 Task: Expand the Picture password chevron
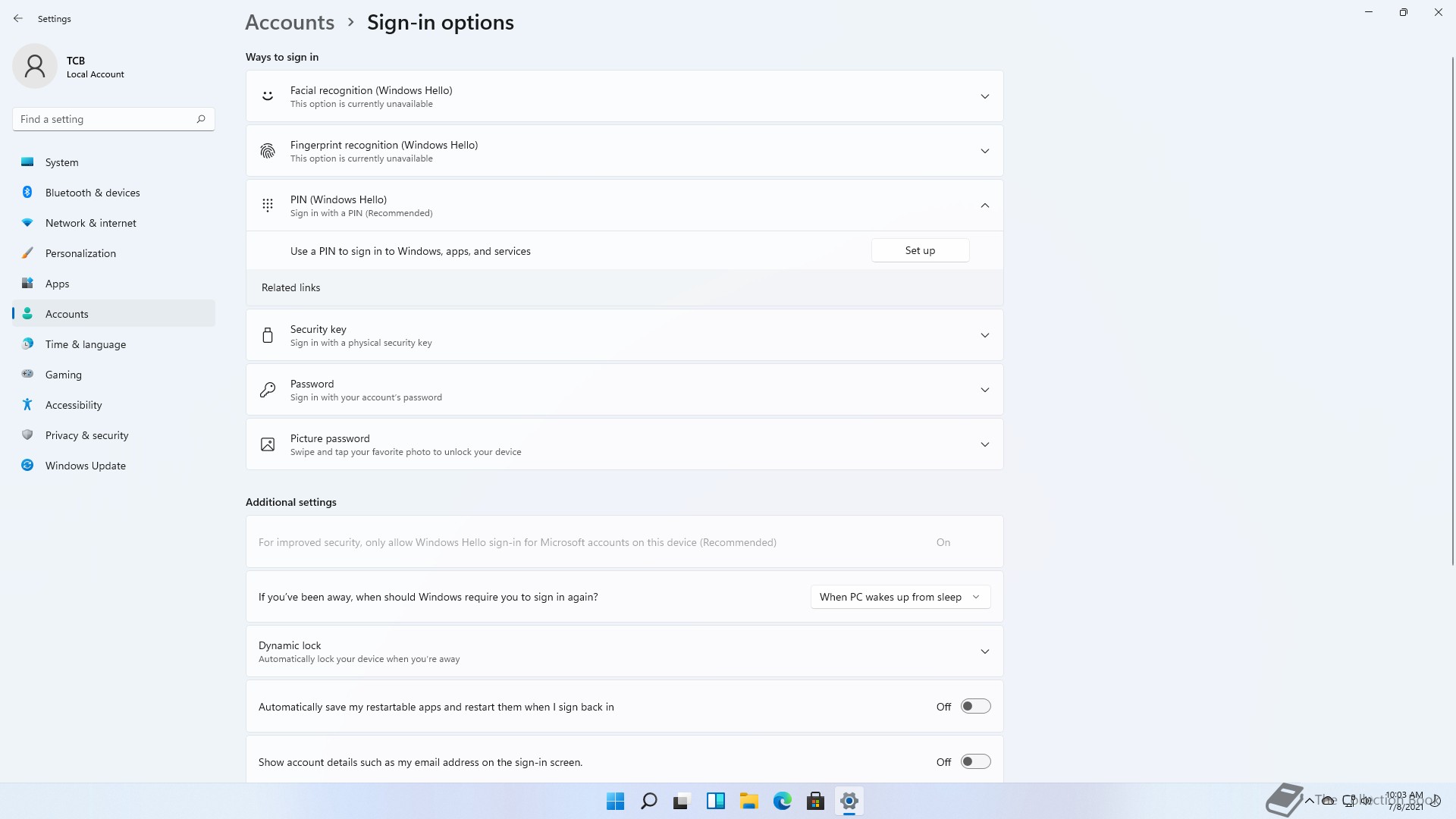984,444
